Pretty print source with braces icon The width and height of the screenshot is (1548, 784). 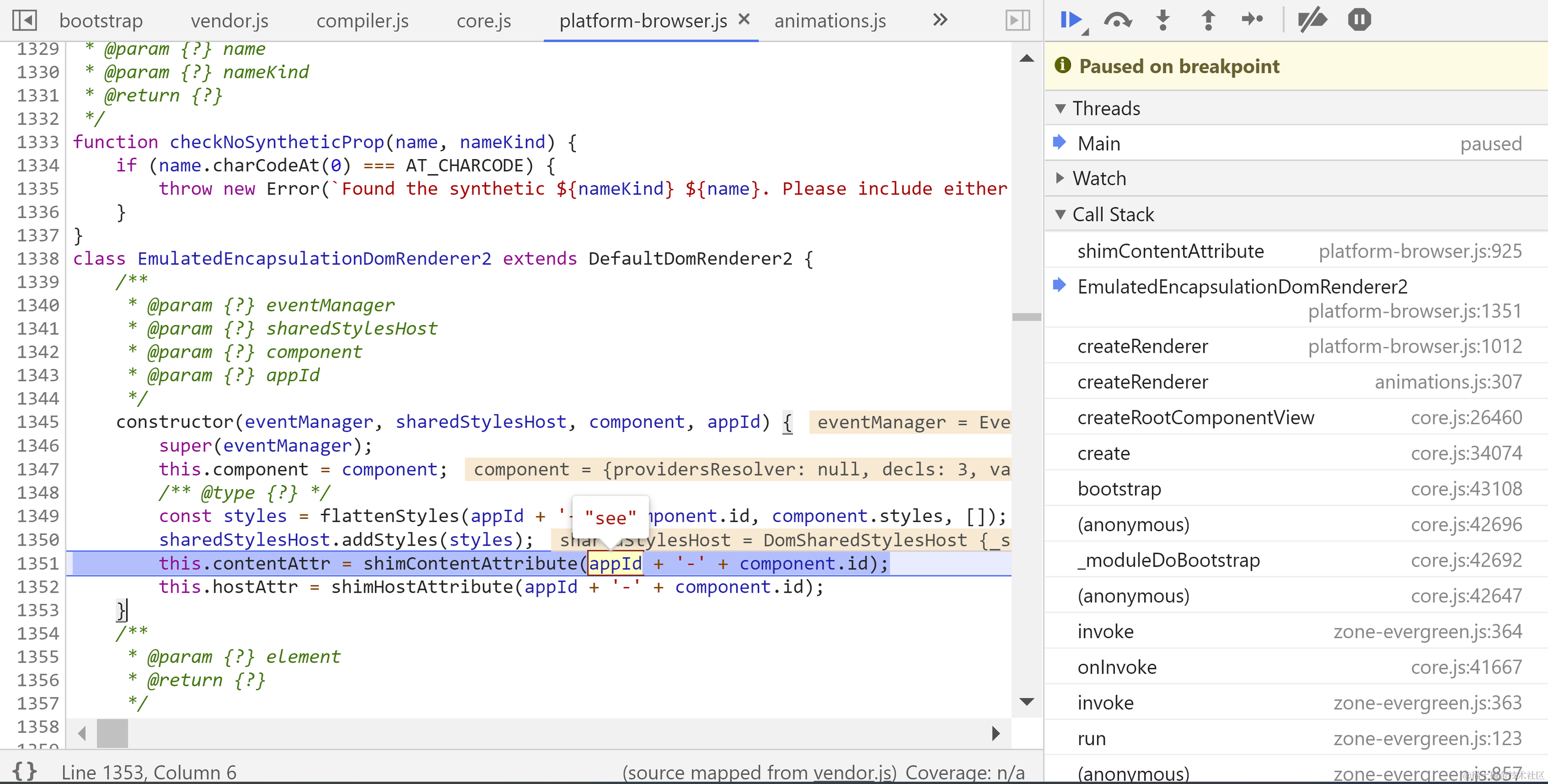25,771
